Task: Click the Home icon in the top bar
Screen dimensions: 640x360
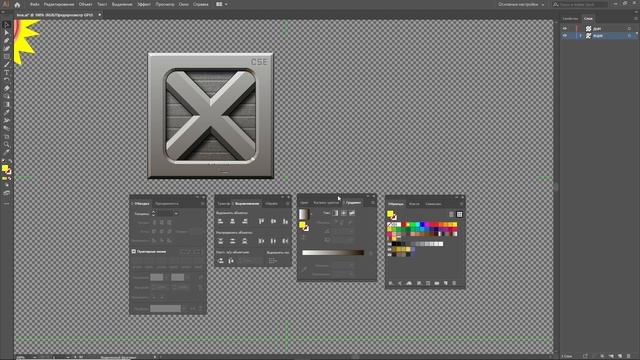Action: [x=17, y=4]
